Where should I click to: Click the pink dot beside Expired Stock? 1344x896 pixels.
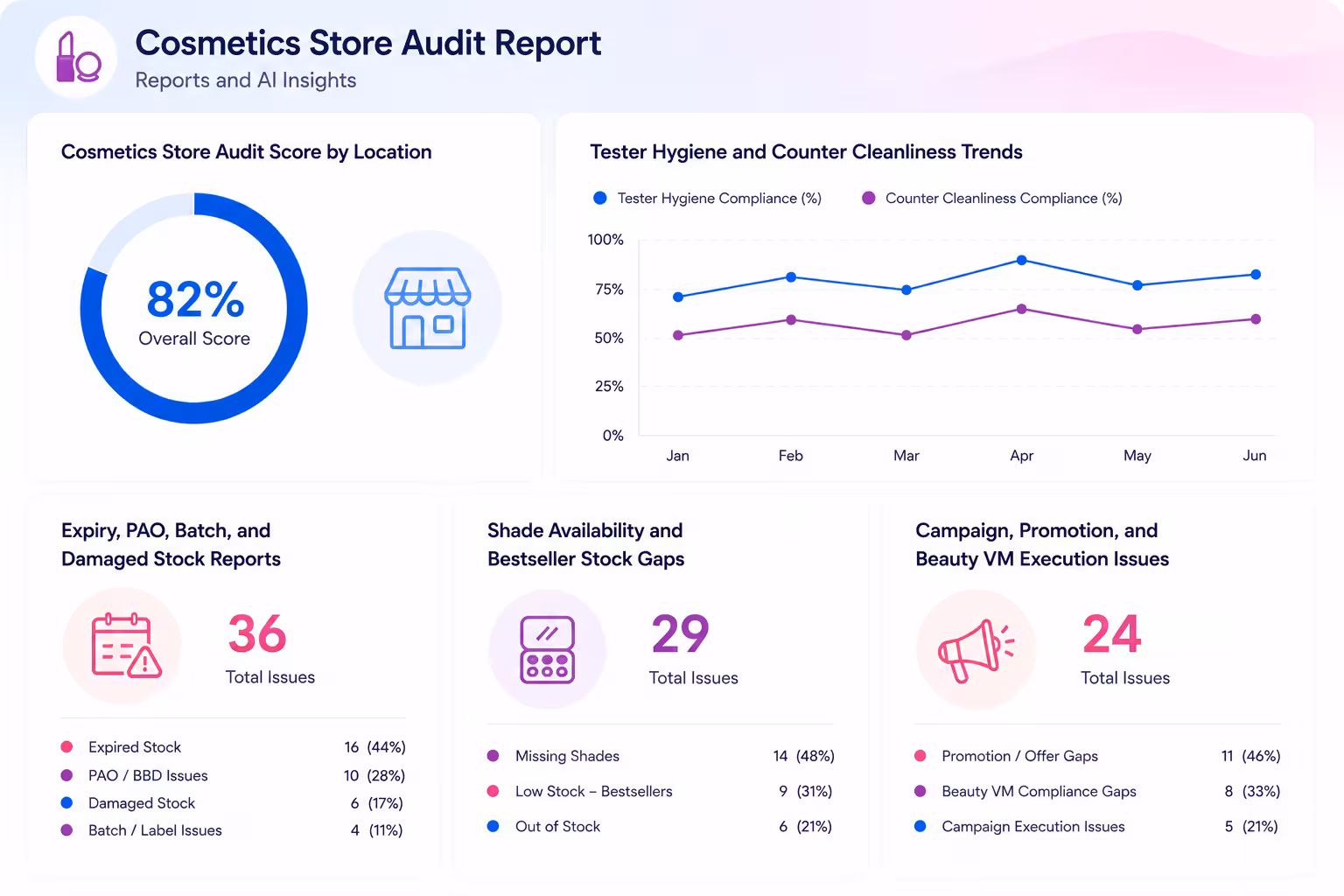click(x=66, y=747)
